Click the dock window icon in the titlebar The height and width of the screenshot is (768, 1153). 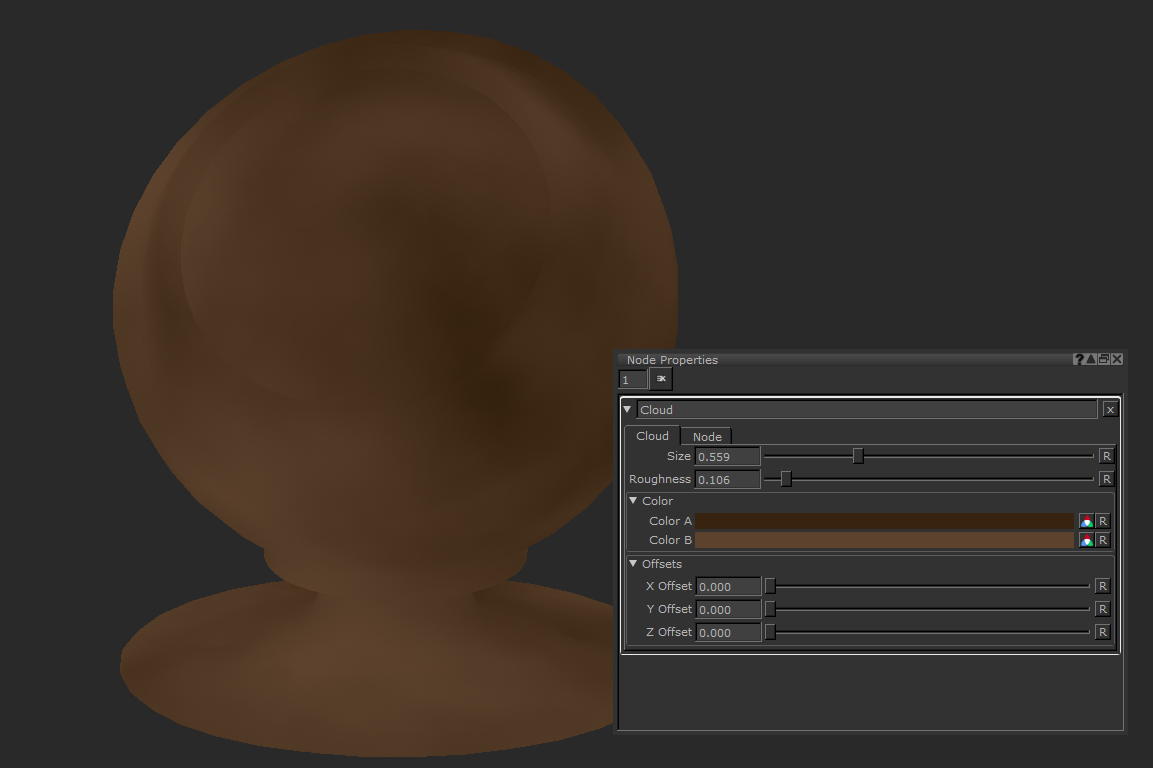click(x=1102, y=359)
